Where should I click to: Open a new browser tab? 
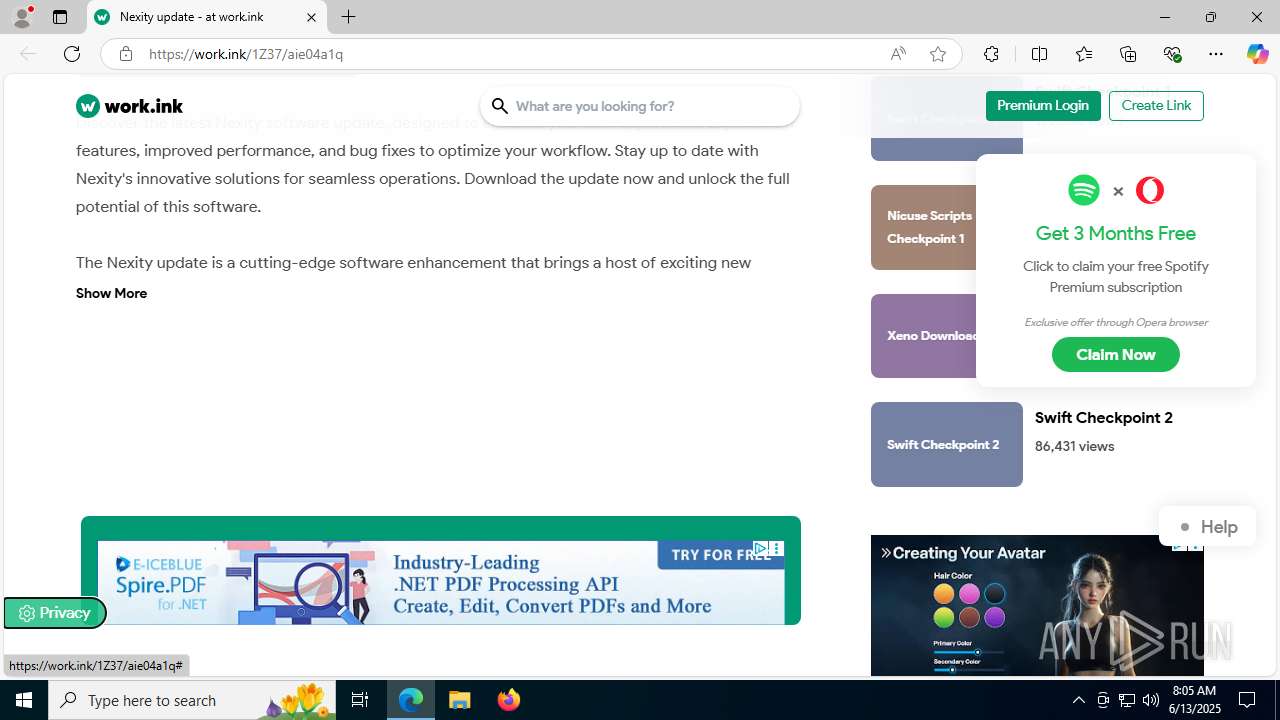(x=348, y=17)
